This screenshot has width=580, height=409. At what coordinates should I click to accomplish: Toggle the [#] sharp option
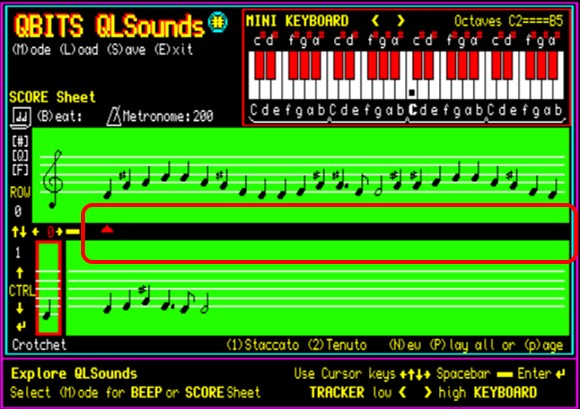click(x=20, y=141)
